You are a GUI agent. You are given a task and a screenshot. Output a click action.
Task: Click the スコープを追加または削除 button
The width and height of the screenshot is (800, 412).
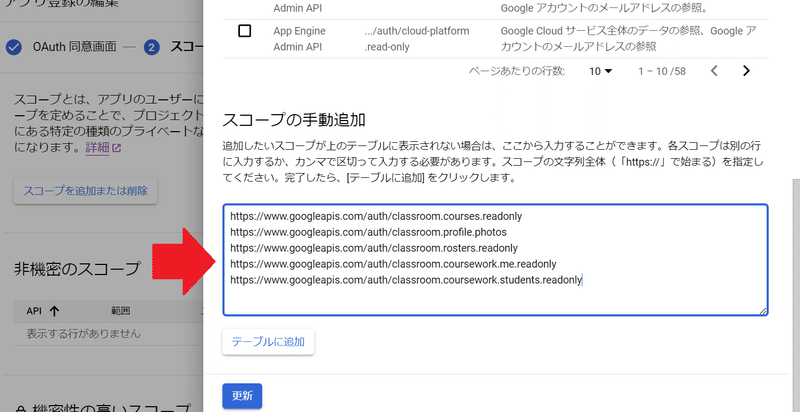tap(85, 191)
